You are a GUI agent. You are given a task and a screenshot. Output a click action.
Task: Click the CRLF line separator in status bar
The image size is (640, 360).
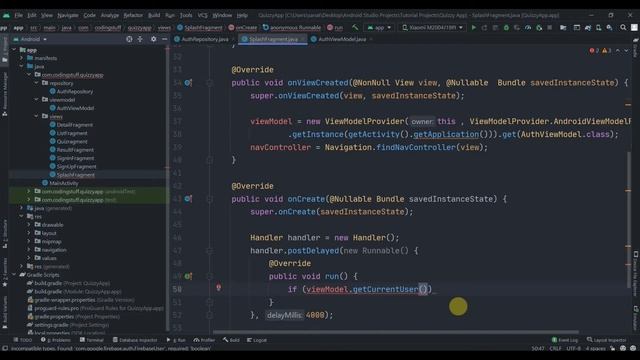(555, 348)
